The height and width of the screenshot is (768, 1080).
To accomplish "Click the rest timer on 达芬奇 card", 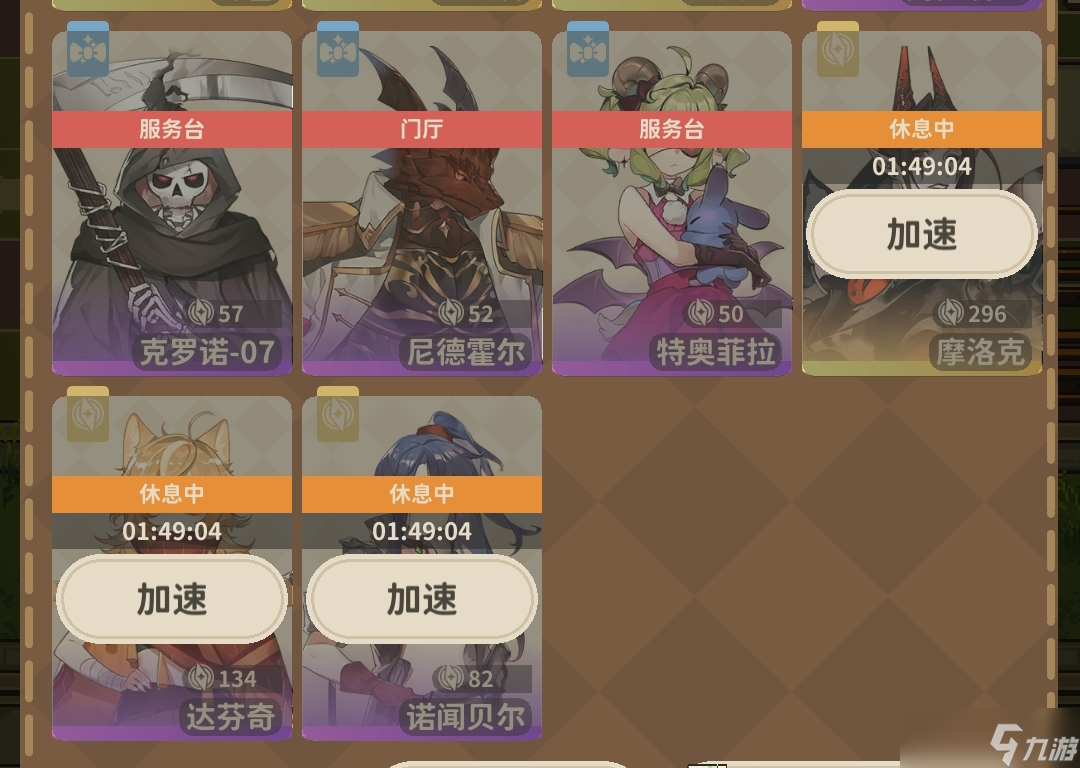I will 172,531.
